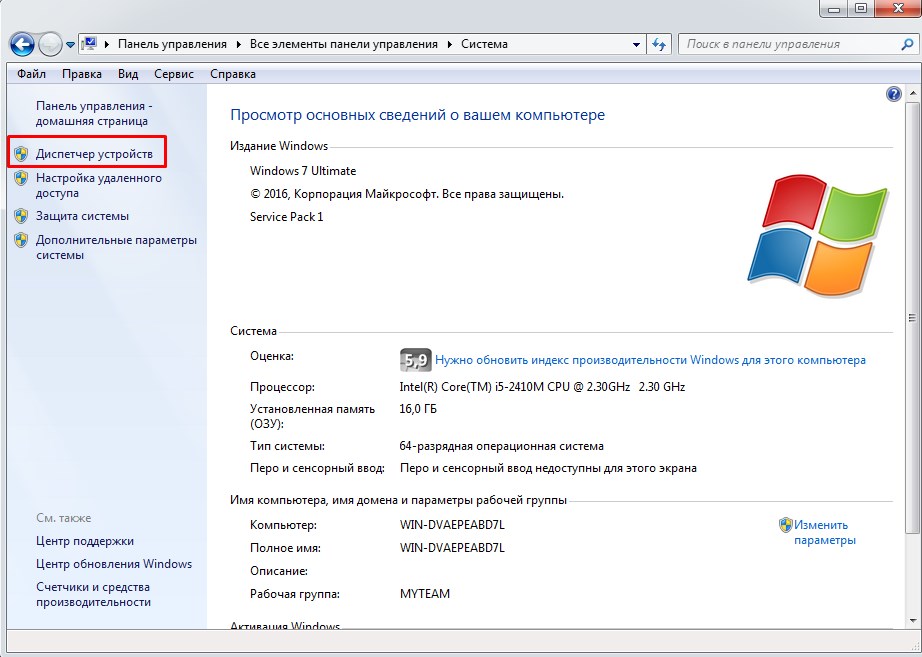Screen dimensions: 922x657
Task: Click the scrollbar down arrow
Action: [913, 621]
